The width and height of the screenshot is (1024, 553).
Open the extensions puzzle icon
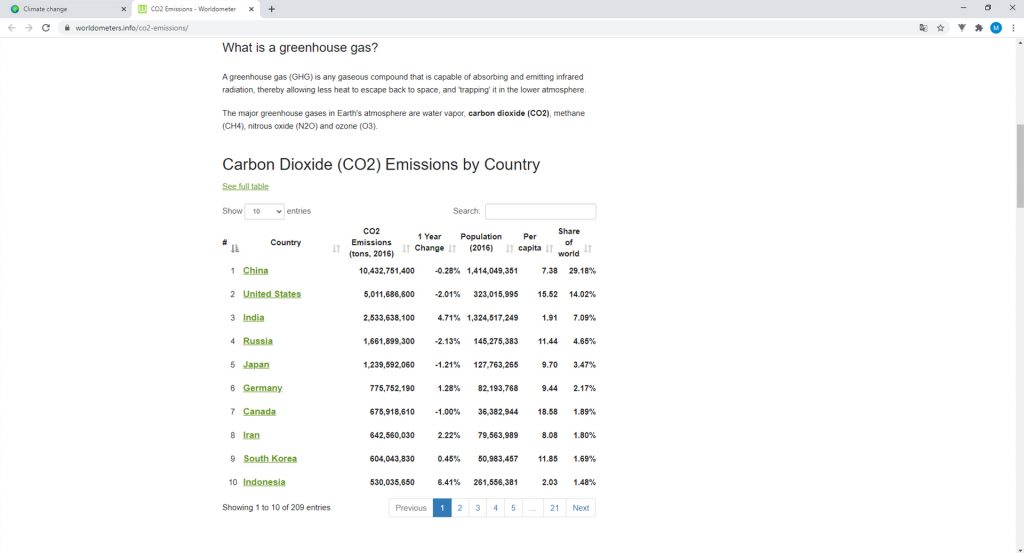coord(978,28)
